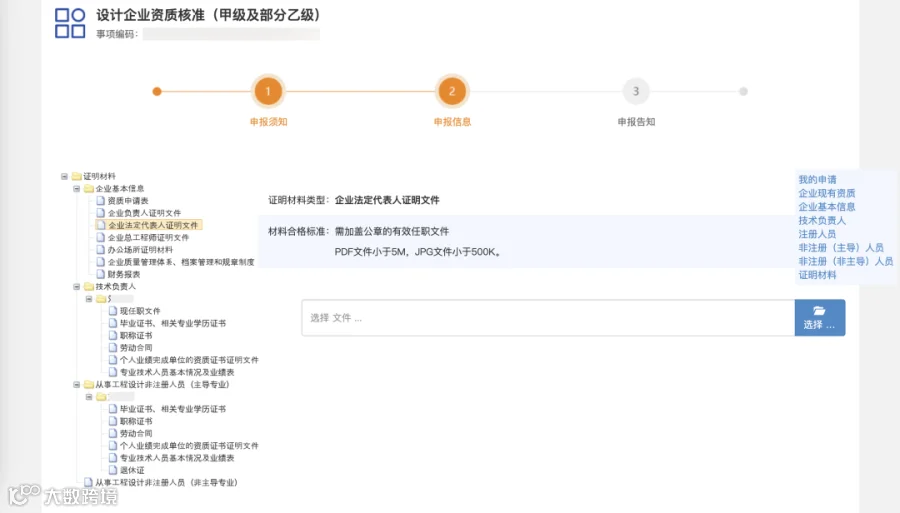Select 专业技术人员基本情况及业绩表 under 技术负责人
The height and width of the screenshot is (513, 900).
(x=177, y=372)
